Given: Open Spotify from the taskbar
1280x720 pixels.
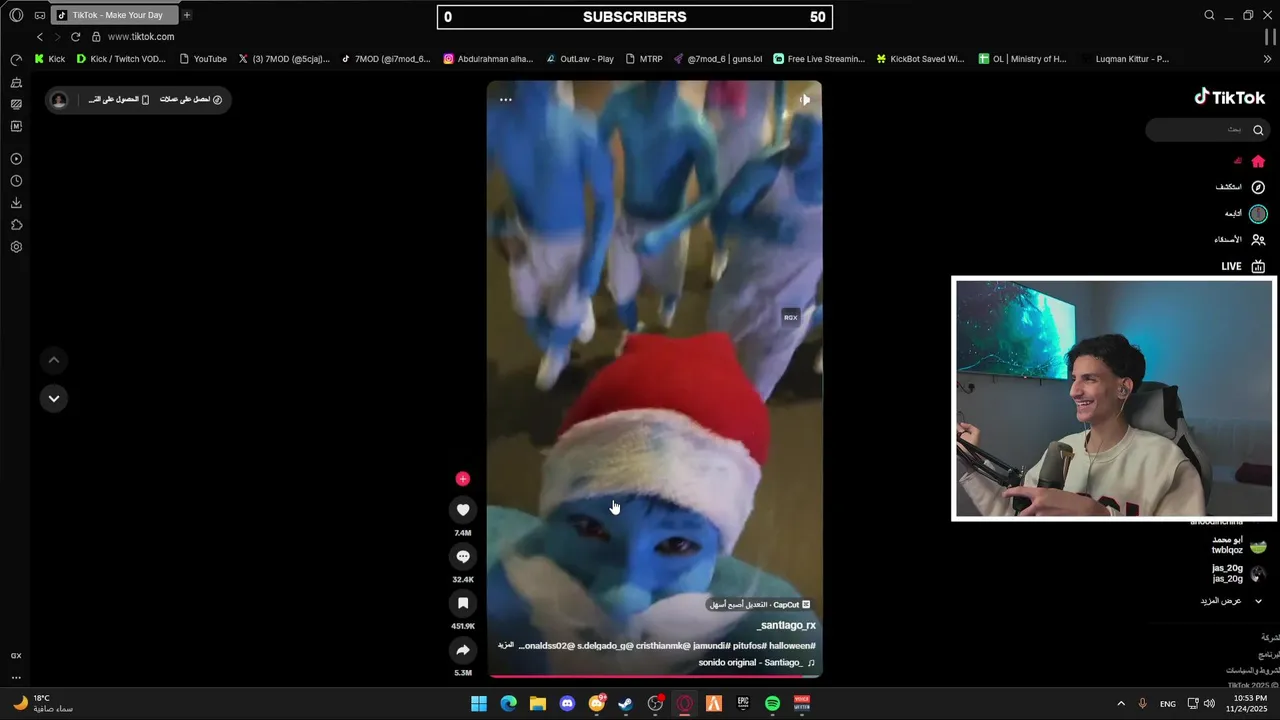Looking at the screenshot, I should tap(772, 704).
